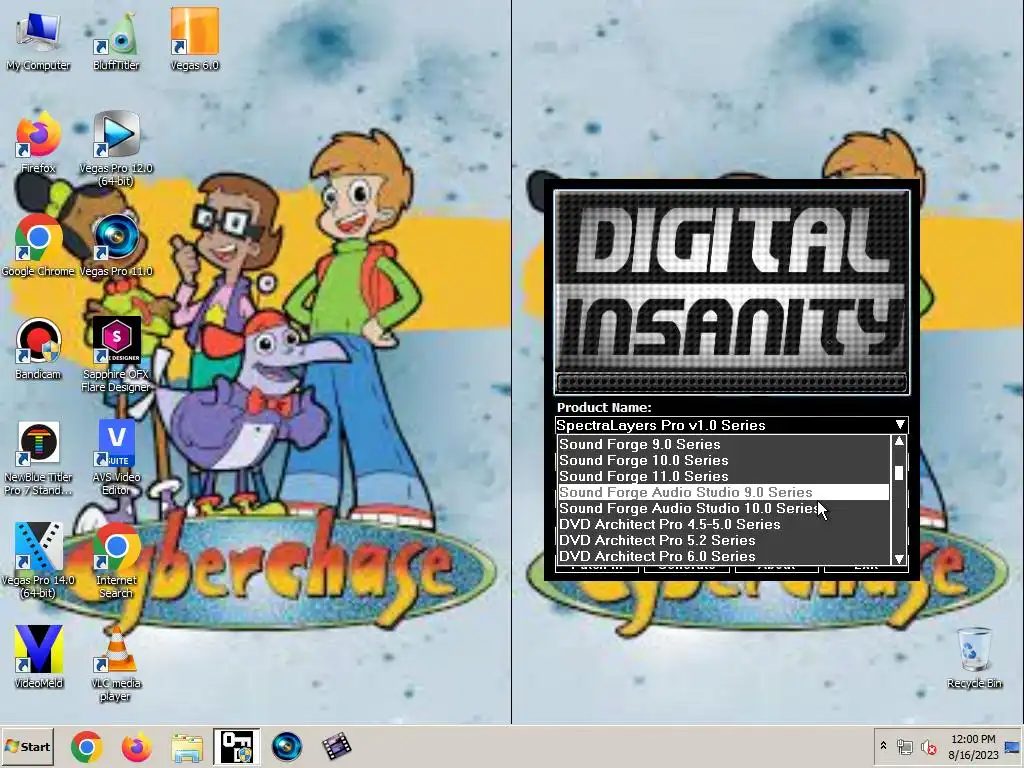Open Firefox from the taskbar
Viewport: 1024px width, 768px height.
[x=136, y=747]
